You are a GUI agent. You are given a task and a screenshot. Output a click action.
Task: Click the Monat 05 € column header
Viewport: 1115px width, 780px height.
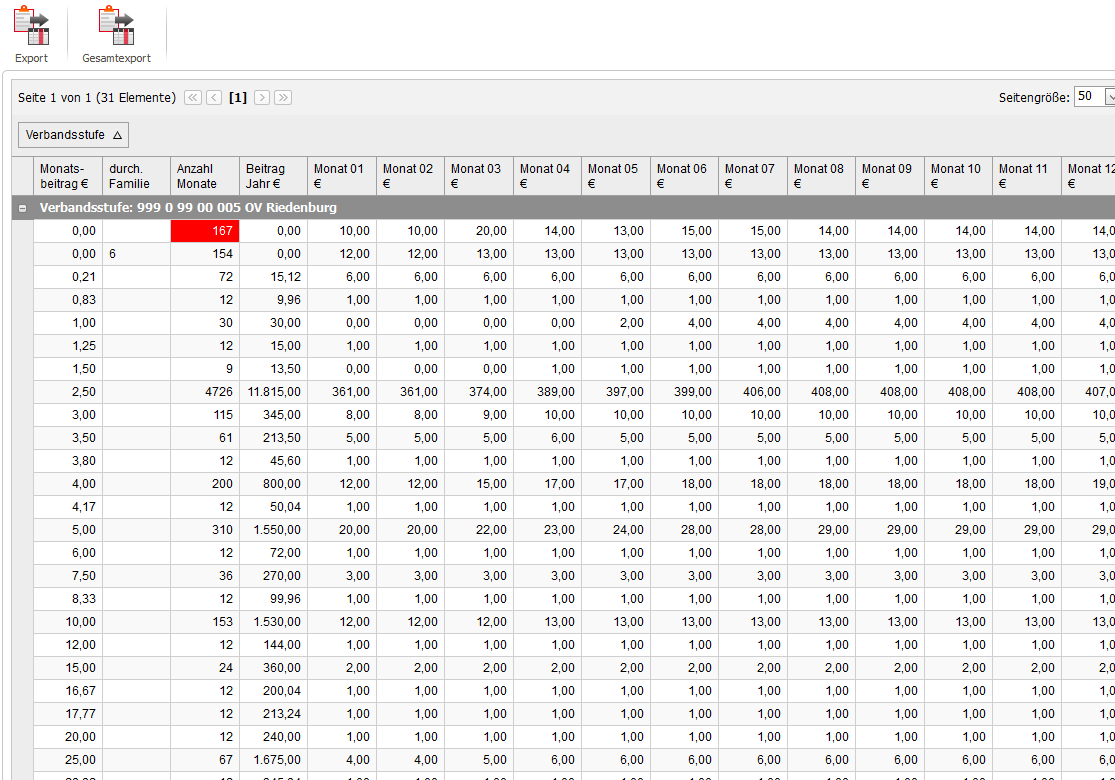pos(616,176)
